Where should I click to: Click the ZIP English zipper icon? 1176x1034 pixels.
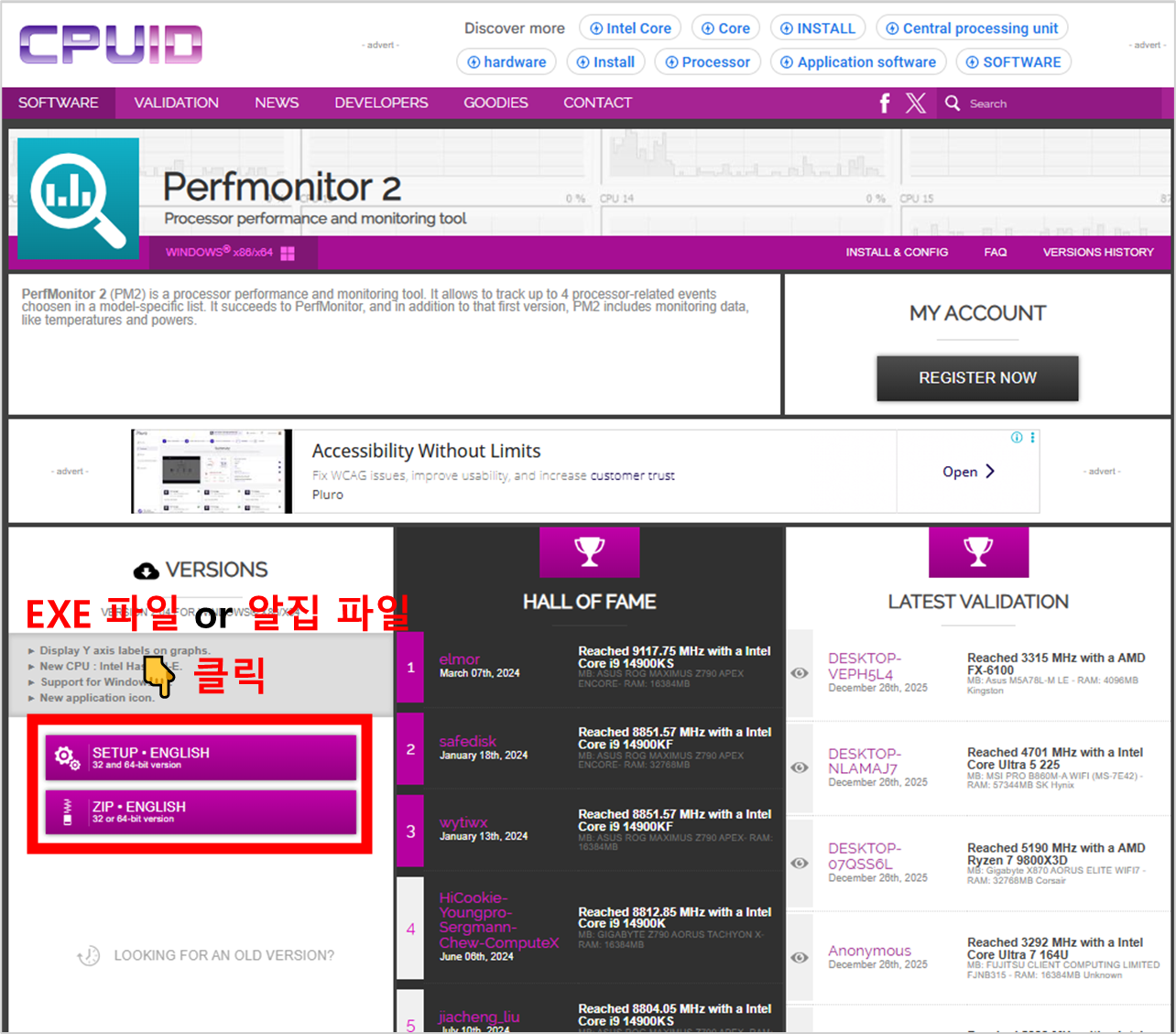(x=67, y=811)
